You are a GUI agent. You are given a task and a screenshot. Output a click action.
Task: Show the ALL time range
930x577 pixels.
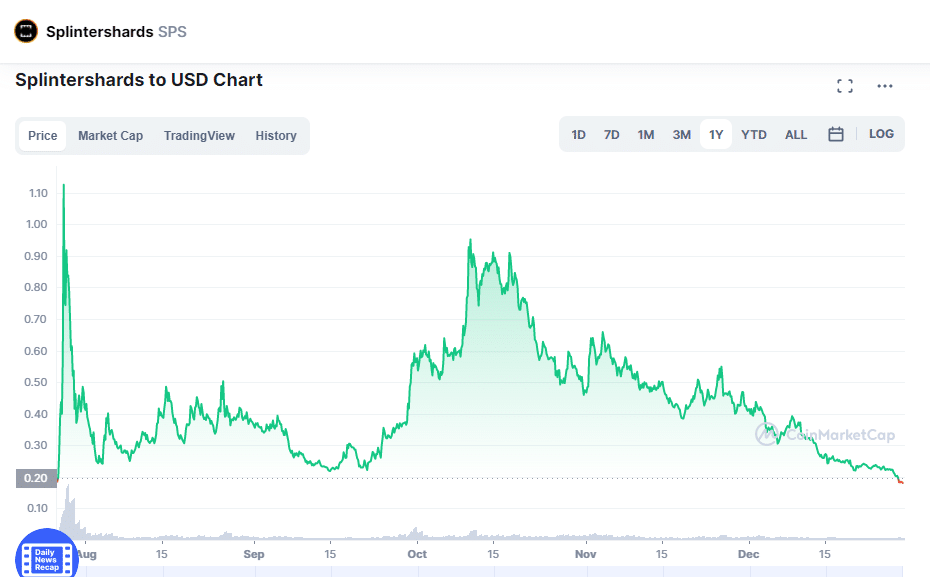point(796,135)
